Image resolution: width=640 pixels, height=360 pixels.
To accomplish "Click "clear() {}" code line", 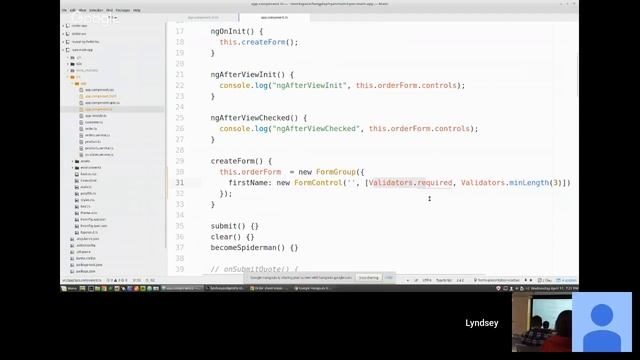I will pos(232,237).
